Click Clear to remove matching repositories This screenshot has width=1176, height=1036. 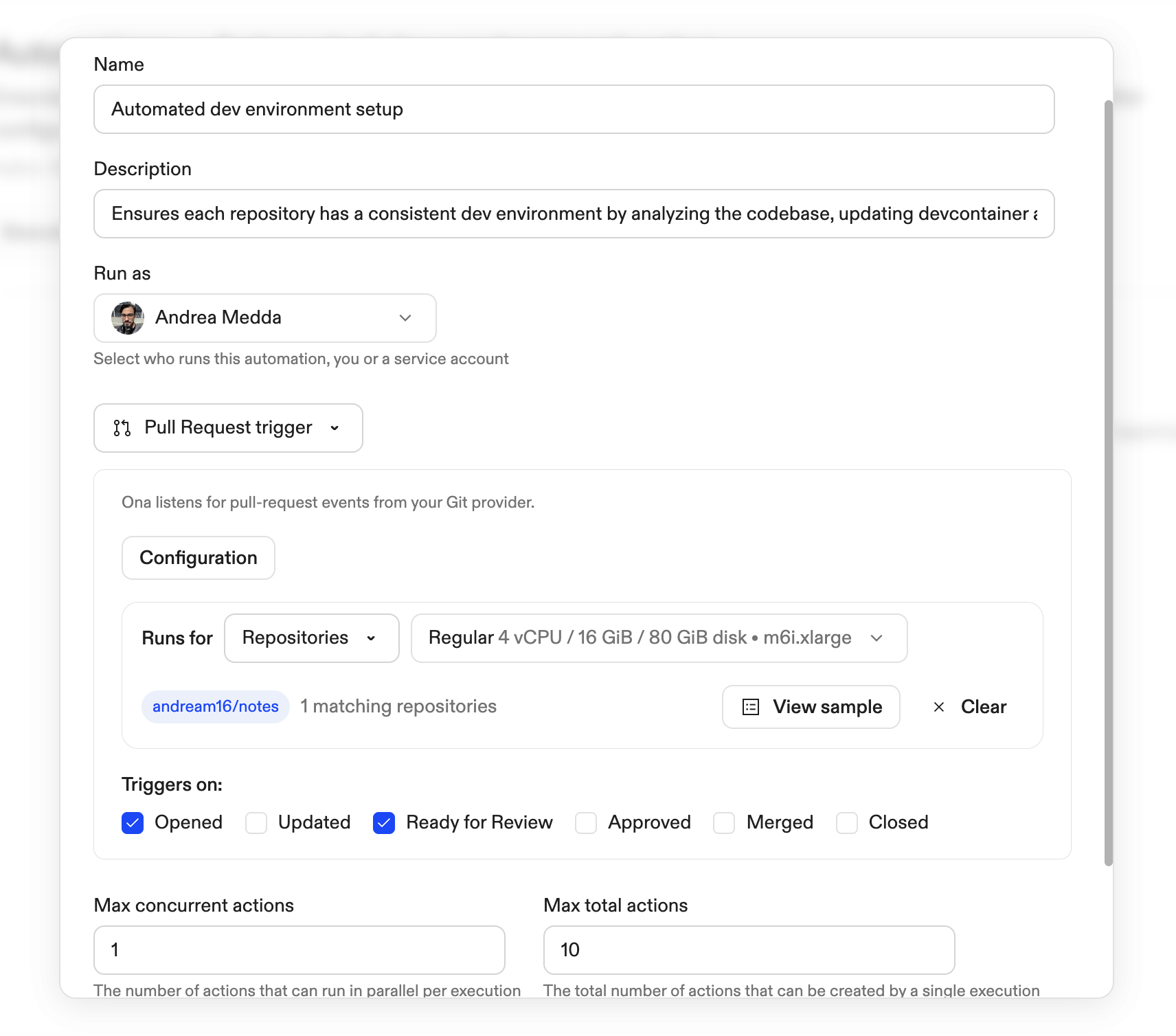pyautogui.click(x=983, y=707)
